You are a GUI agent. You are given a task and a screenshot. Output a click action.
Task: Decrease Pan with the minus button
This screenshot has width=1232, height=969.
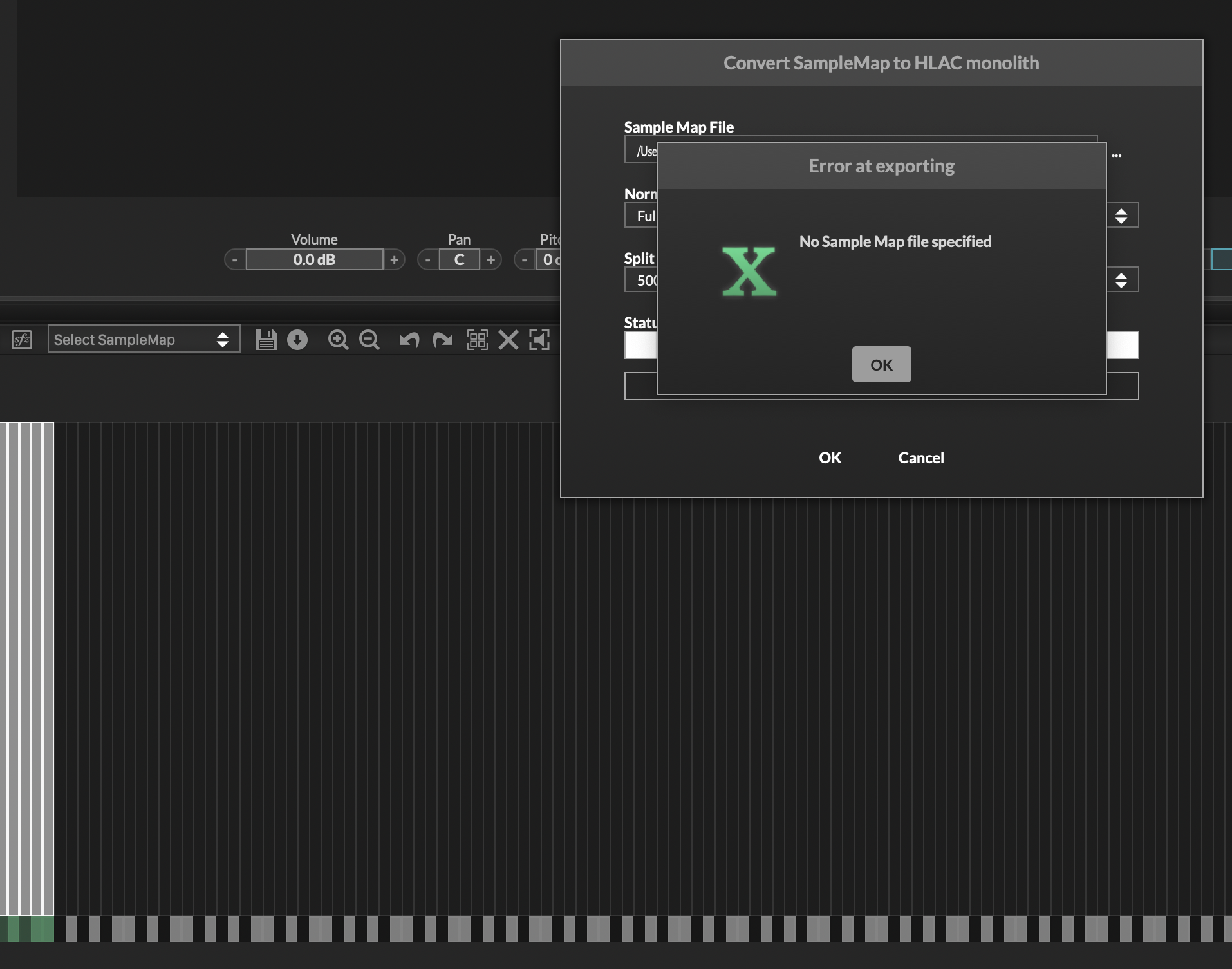click(428, 260)
